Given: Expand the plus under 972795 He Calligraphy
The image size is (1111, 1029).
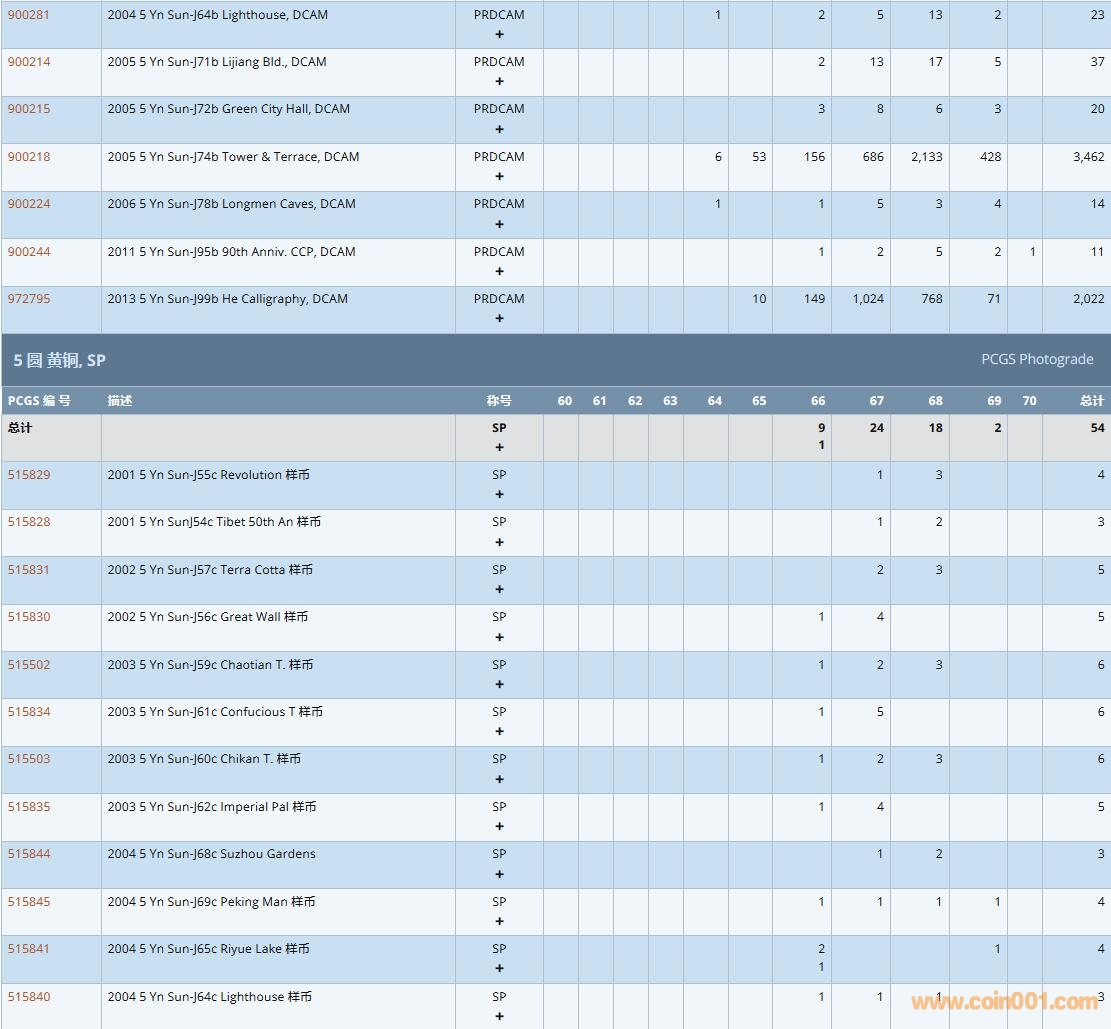Looking at the screenshot, I should tap(499, 319).
